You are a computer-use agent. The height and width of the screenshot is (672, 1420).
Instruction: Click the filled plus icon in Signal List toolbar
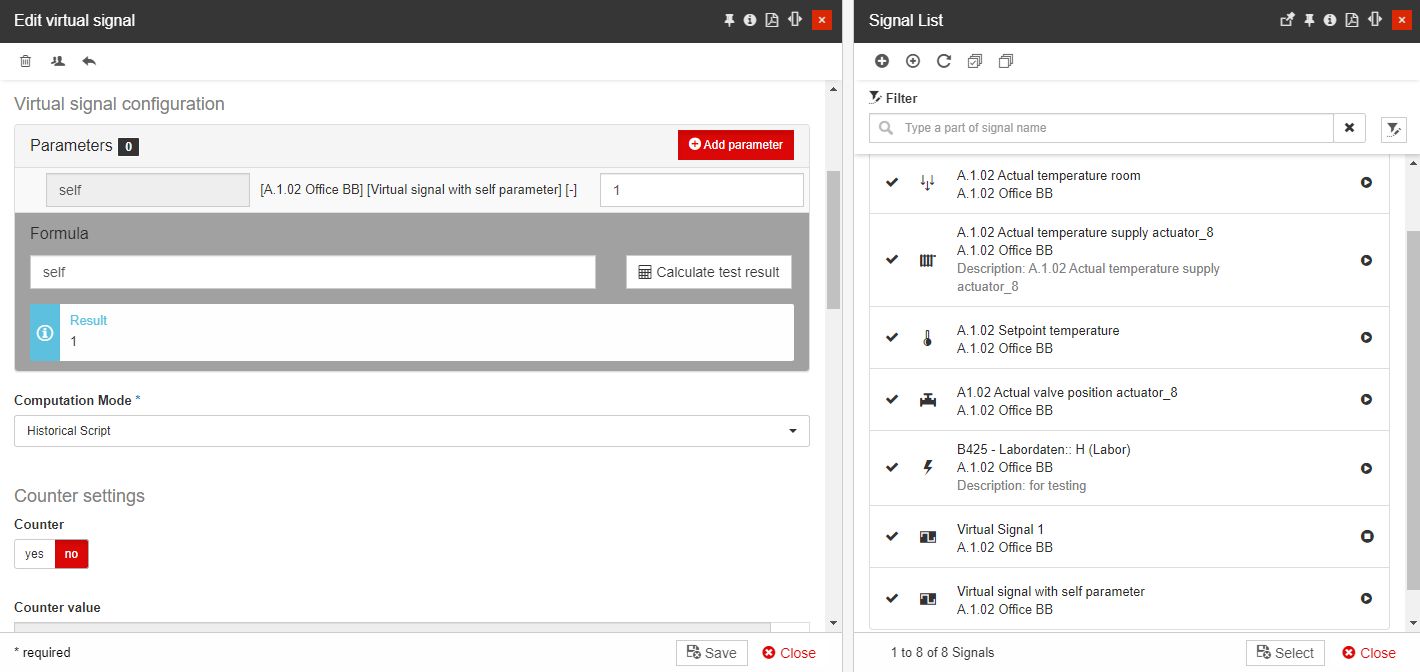tap(882, 61)
